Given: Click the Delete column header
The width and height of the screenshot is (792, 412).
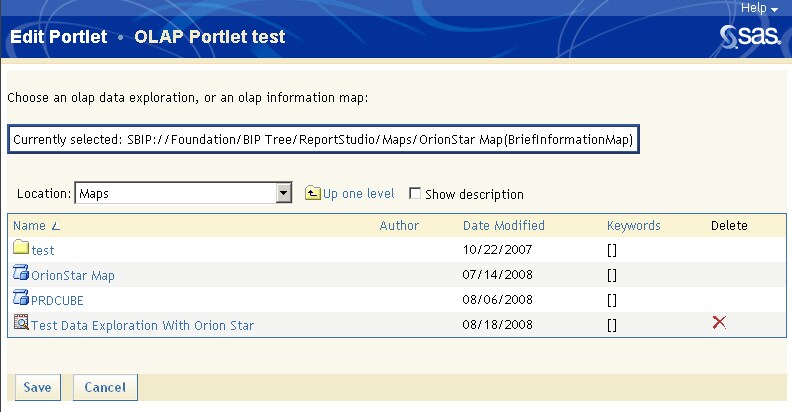Looking at the screenshot, I should pos(729,226).
